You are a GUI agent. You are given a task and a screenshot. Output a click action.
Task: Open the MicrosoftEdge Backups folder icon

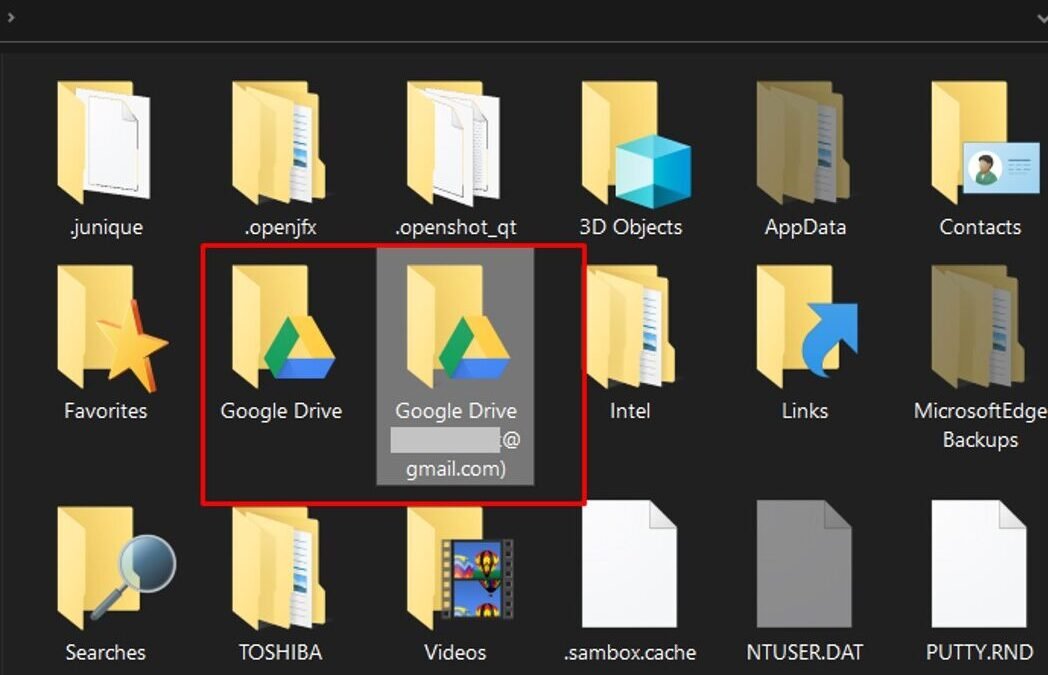pos(979,326)
